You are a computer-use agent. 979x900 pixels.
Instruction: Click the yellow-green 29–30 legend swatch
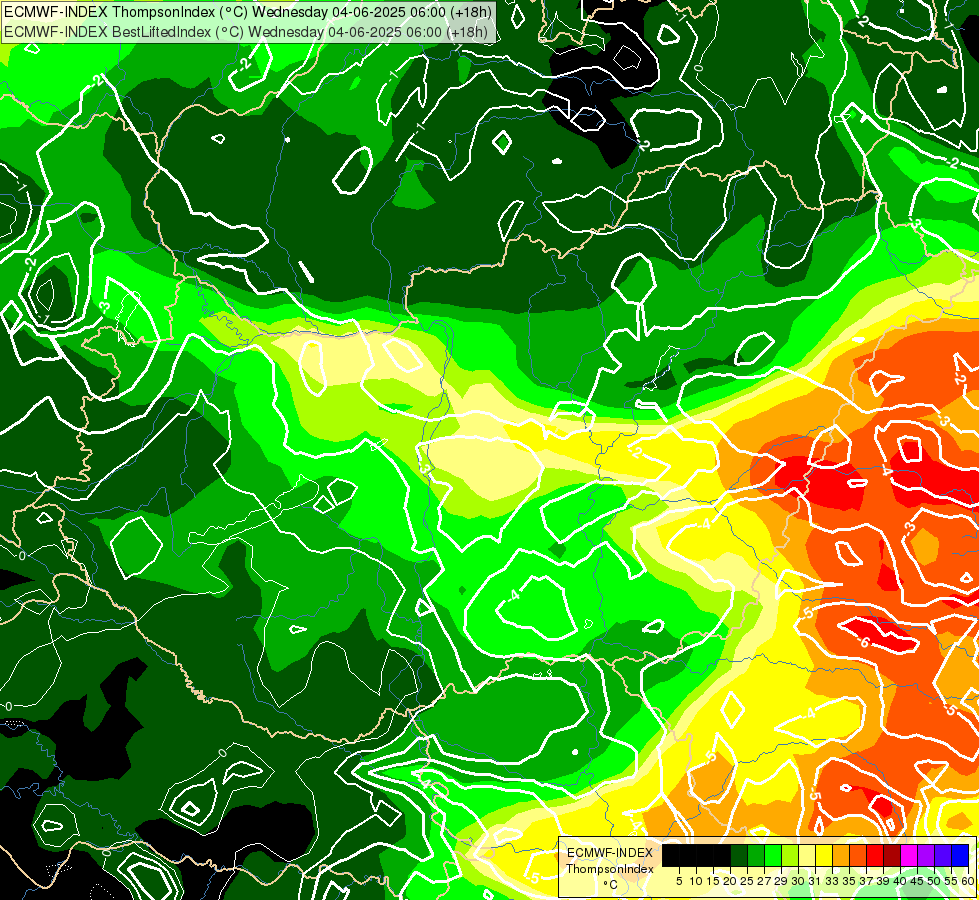click(790, 855)
